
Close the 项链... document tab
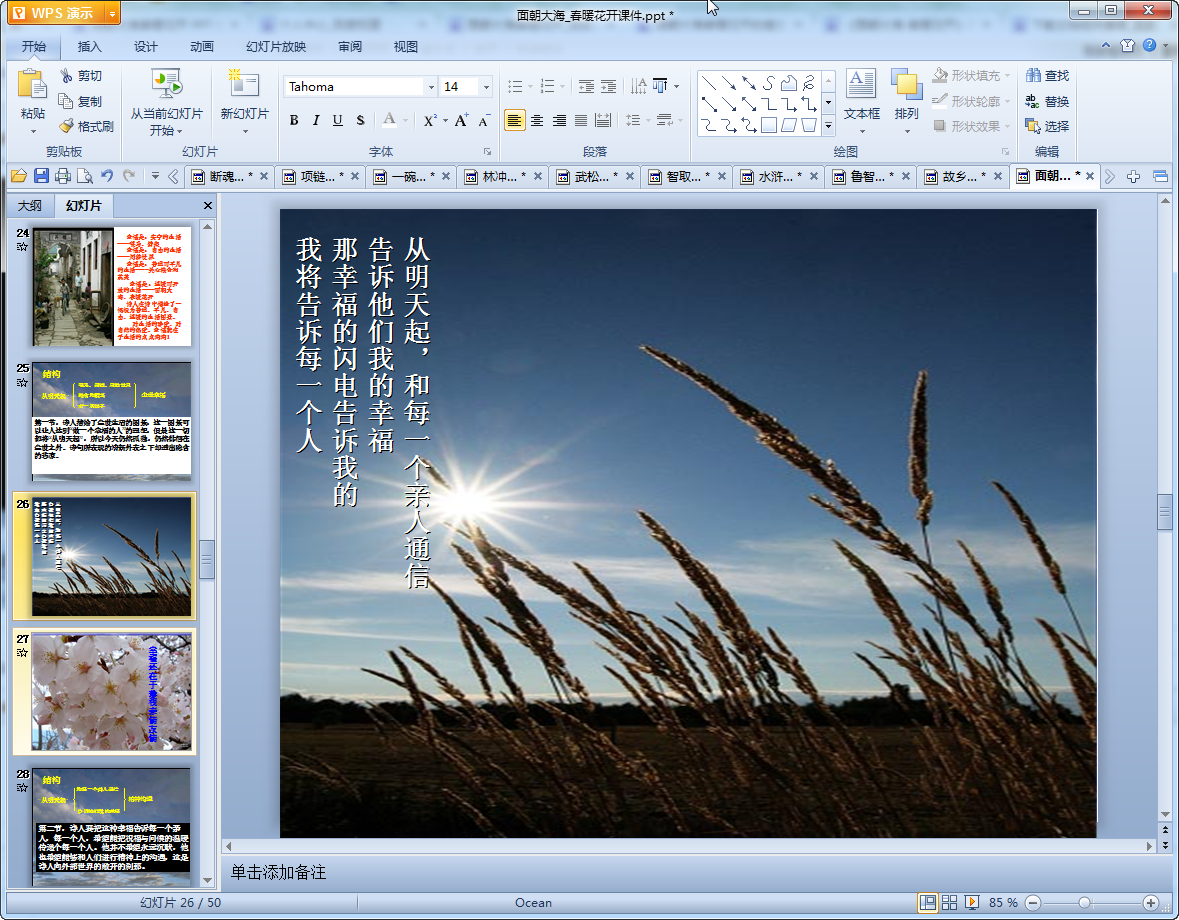click(355, 176)
